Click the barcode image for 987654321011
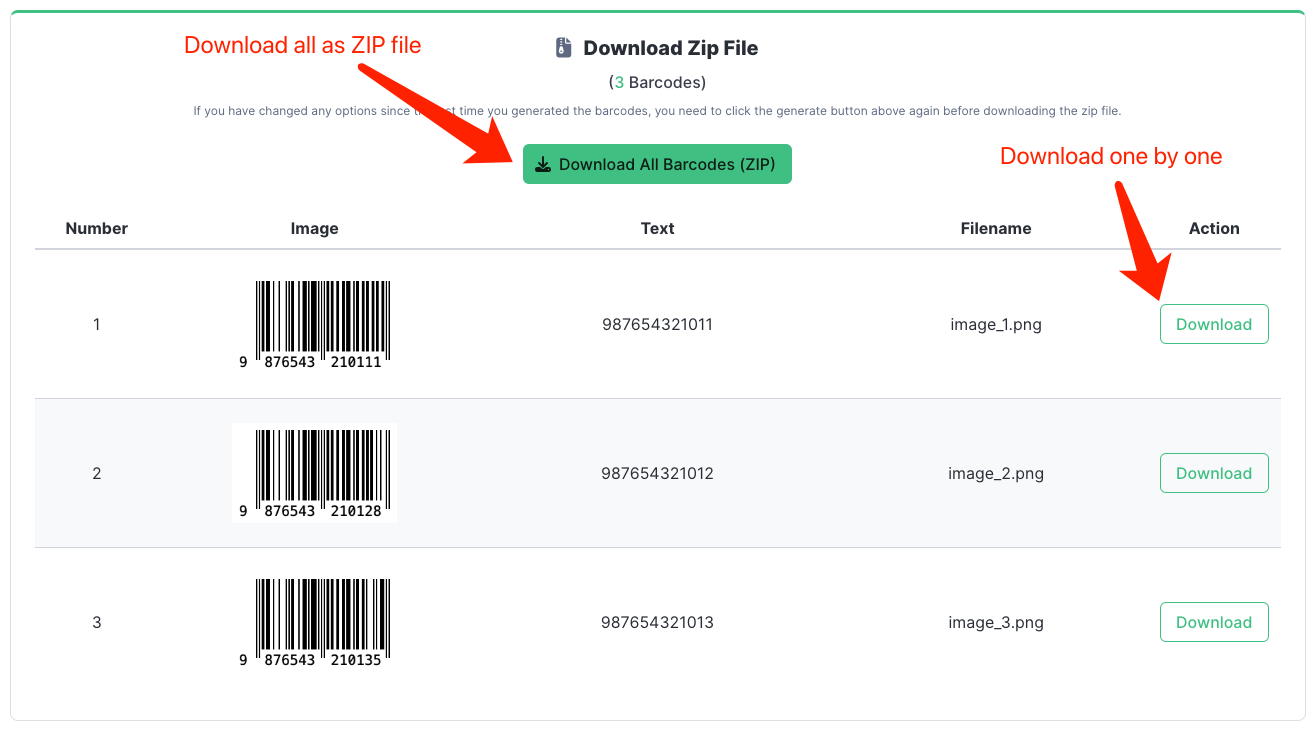The width and height of the screenshot is (1316, 732). point(314,323)
